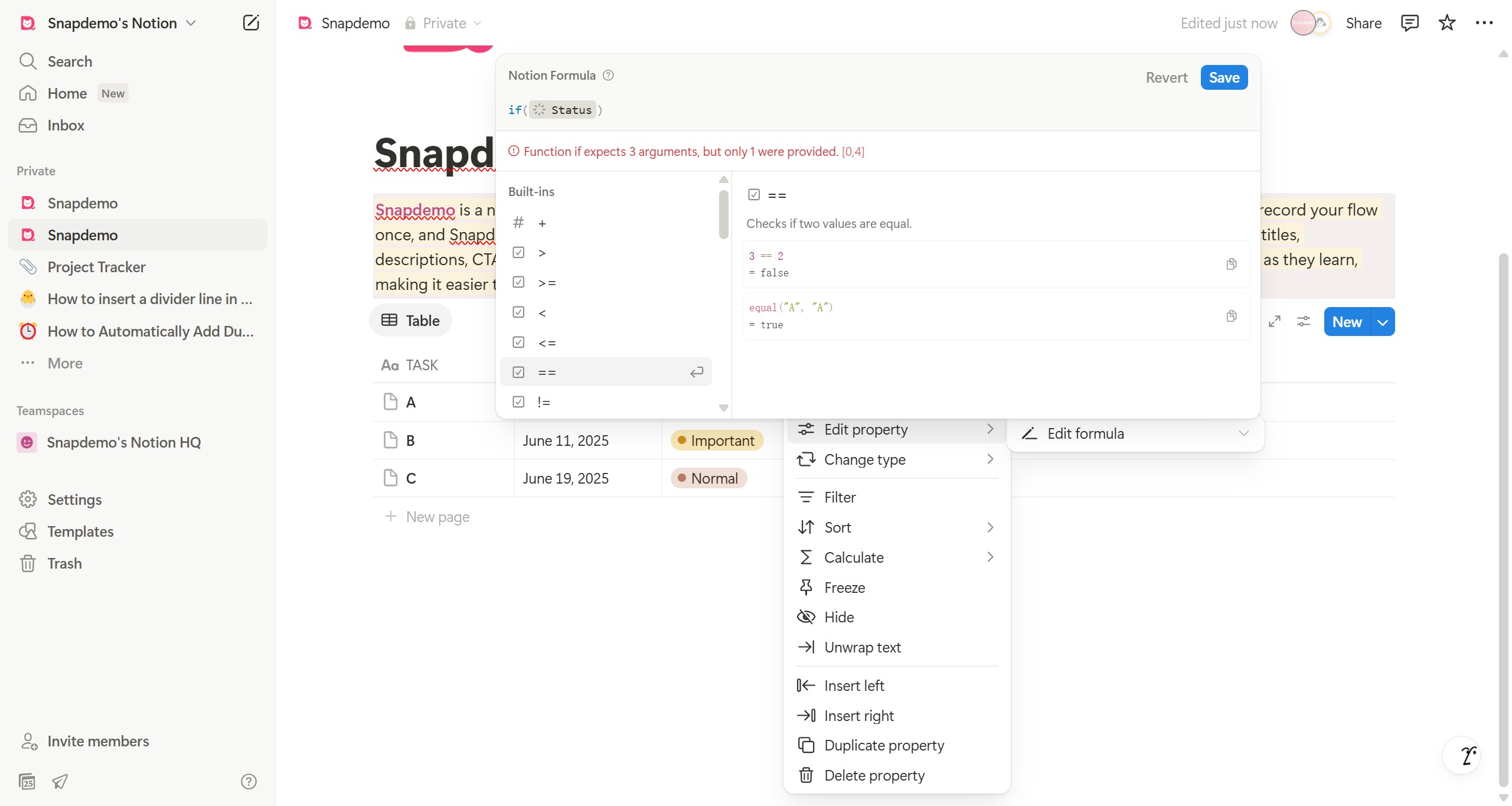Open page A document icon
This screenshot has height=806, width=1512.
tap(390, 402)
